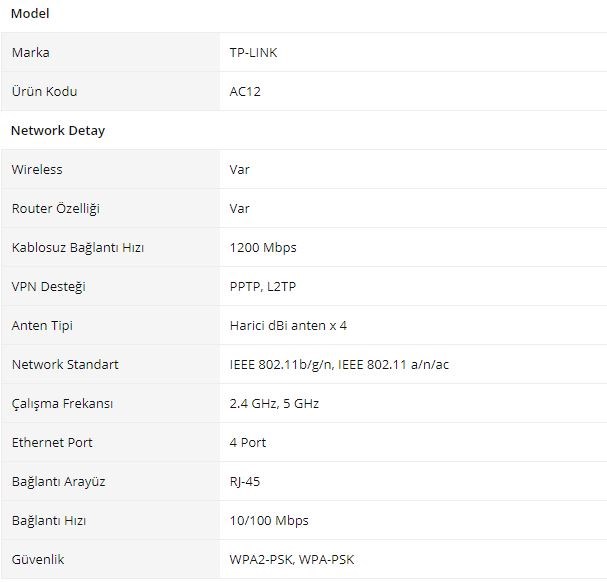
Task: Click the TP-LINK brand value
Action: tap(254, 52)
